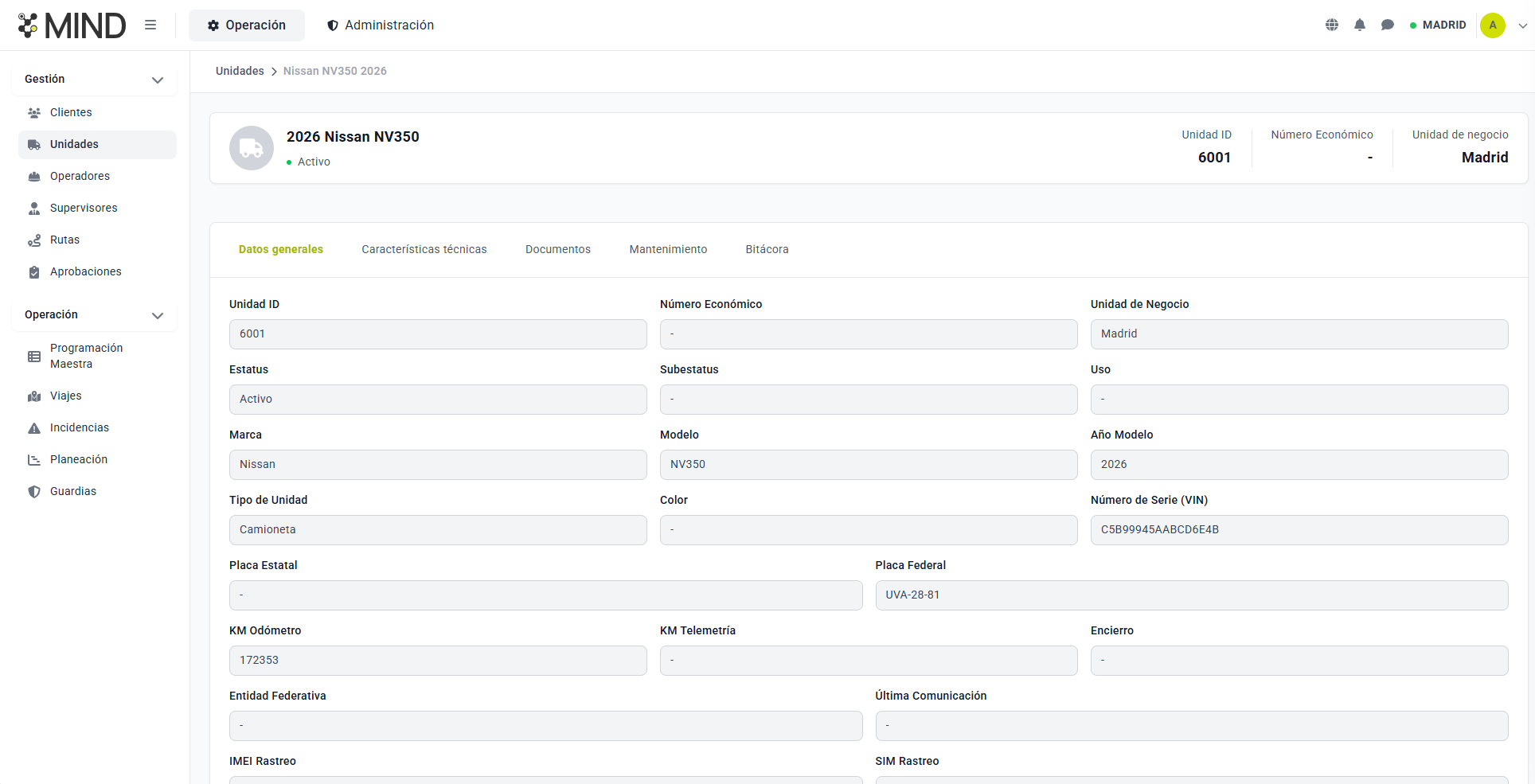The image size is (1535, 784).
Task: Click the user avatar A
Action: point(1493,25)
